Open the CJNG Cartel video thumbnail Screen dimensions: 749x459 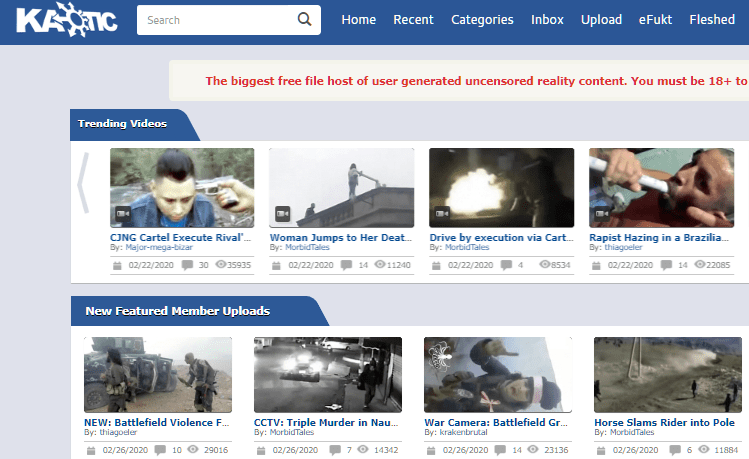coord(182,188)
